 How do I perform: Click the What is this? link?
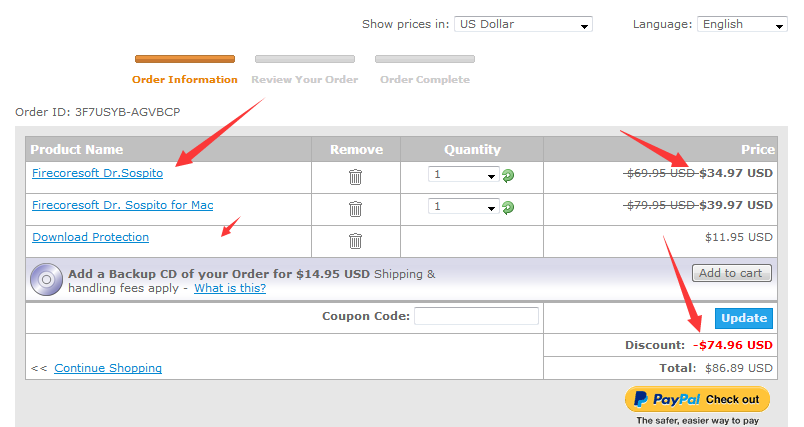(230, 288)
